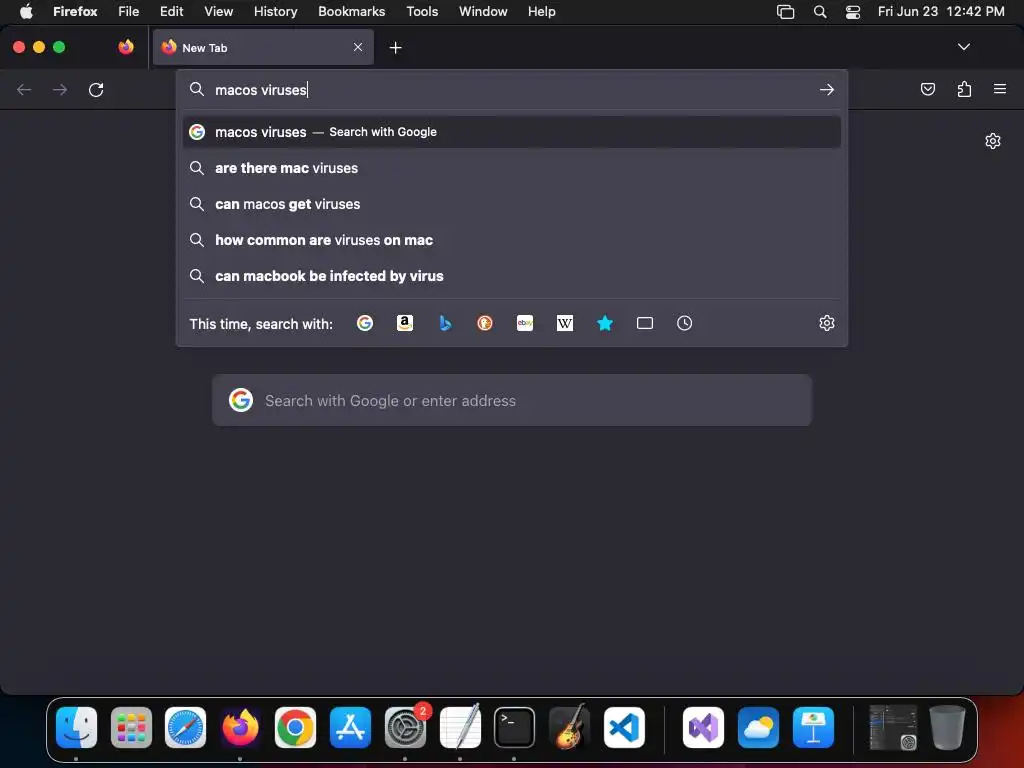1024x768 pixels.
Task: Open the File menu
Action: pyautogui.click(x=129, y=11)
